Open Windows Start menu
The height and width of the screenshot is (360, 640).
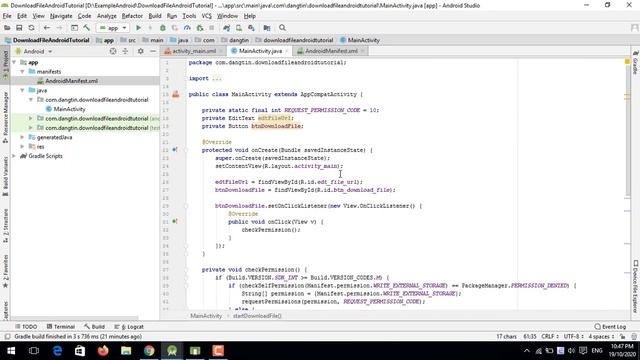(11, 351)
